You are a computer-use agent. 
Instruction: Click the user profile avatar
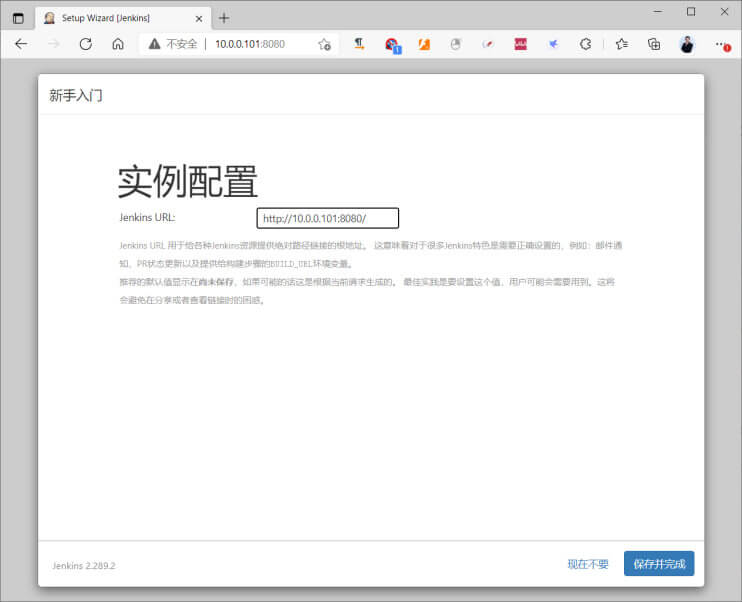[687, 44]
